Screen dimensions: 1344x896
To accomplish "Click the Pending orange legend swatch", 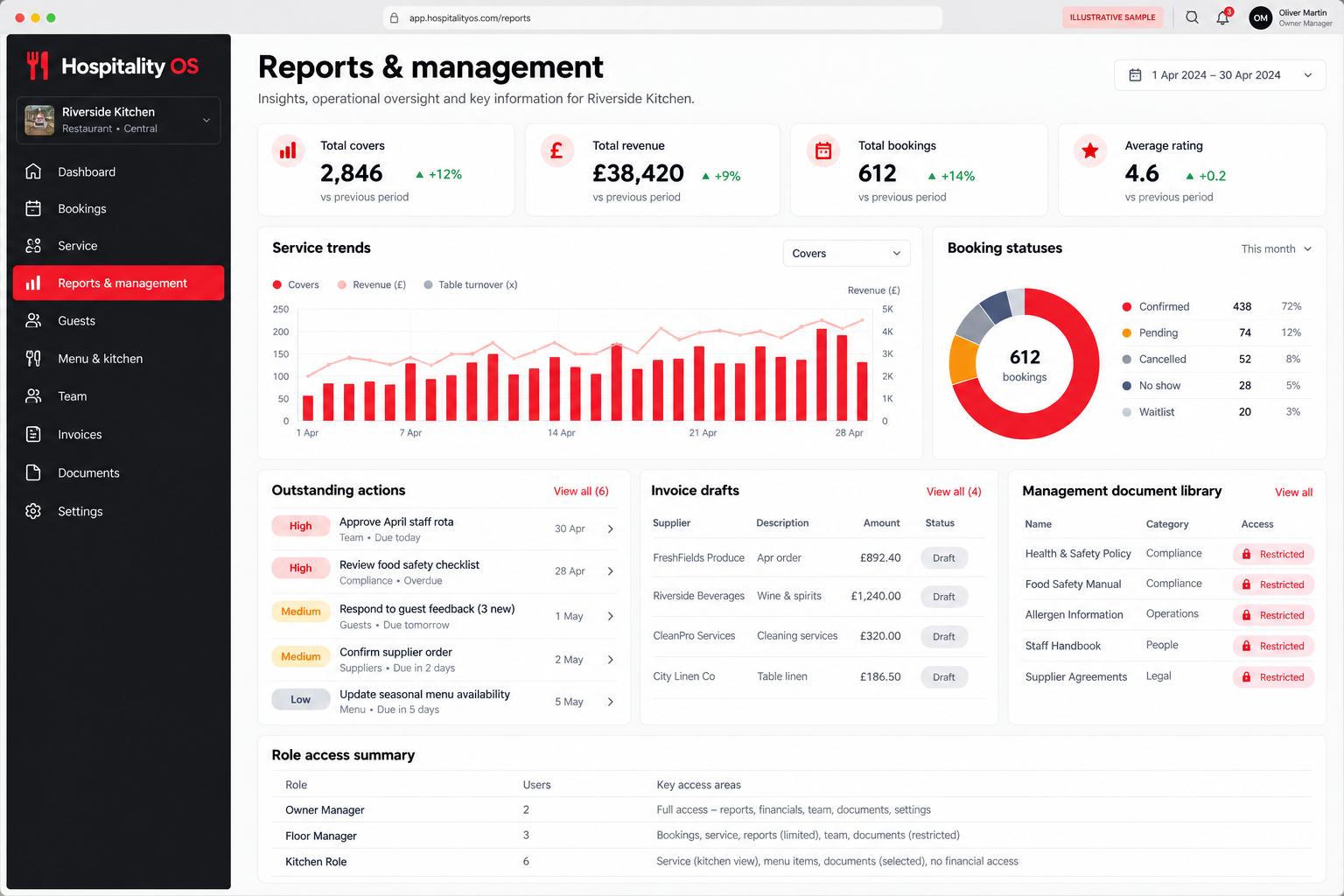I will [1127, 333].
